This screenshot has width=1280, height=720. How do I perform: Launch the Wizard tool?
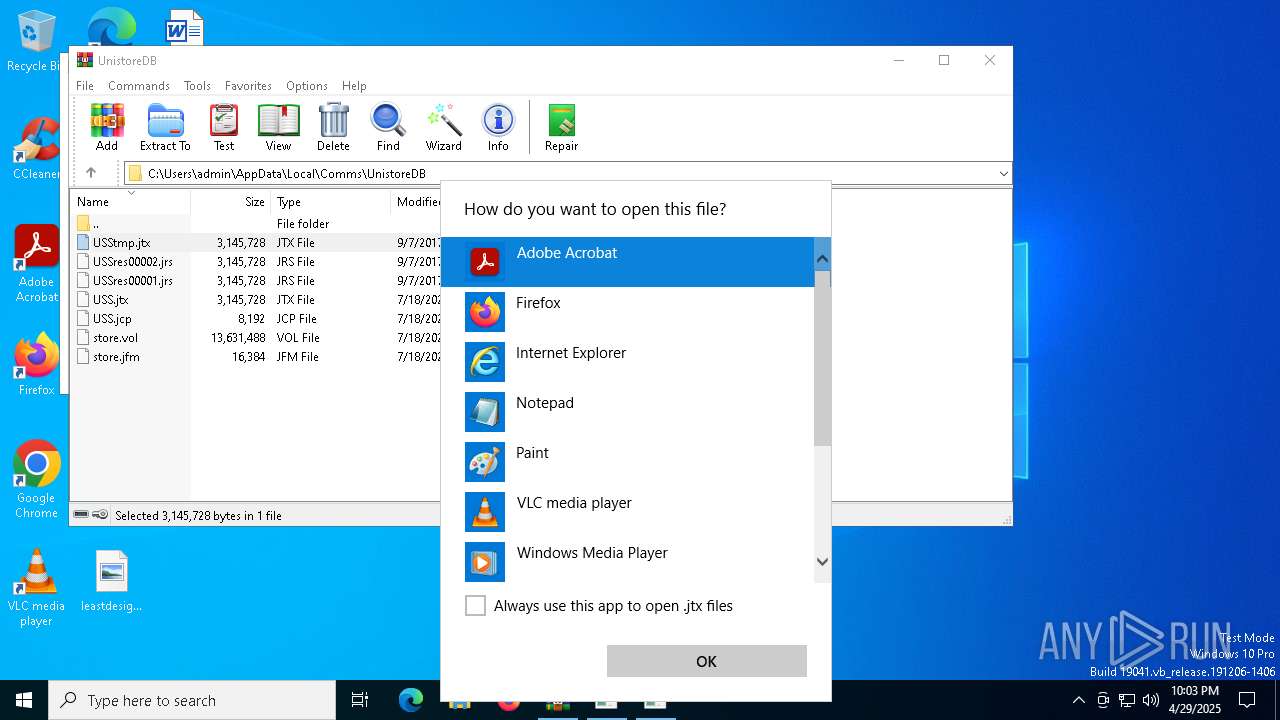click(x=443, y=127)
